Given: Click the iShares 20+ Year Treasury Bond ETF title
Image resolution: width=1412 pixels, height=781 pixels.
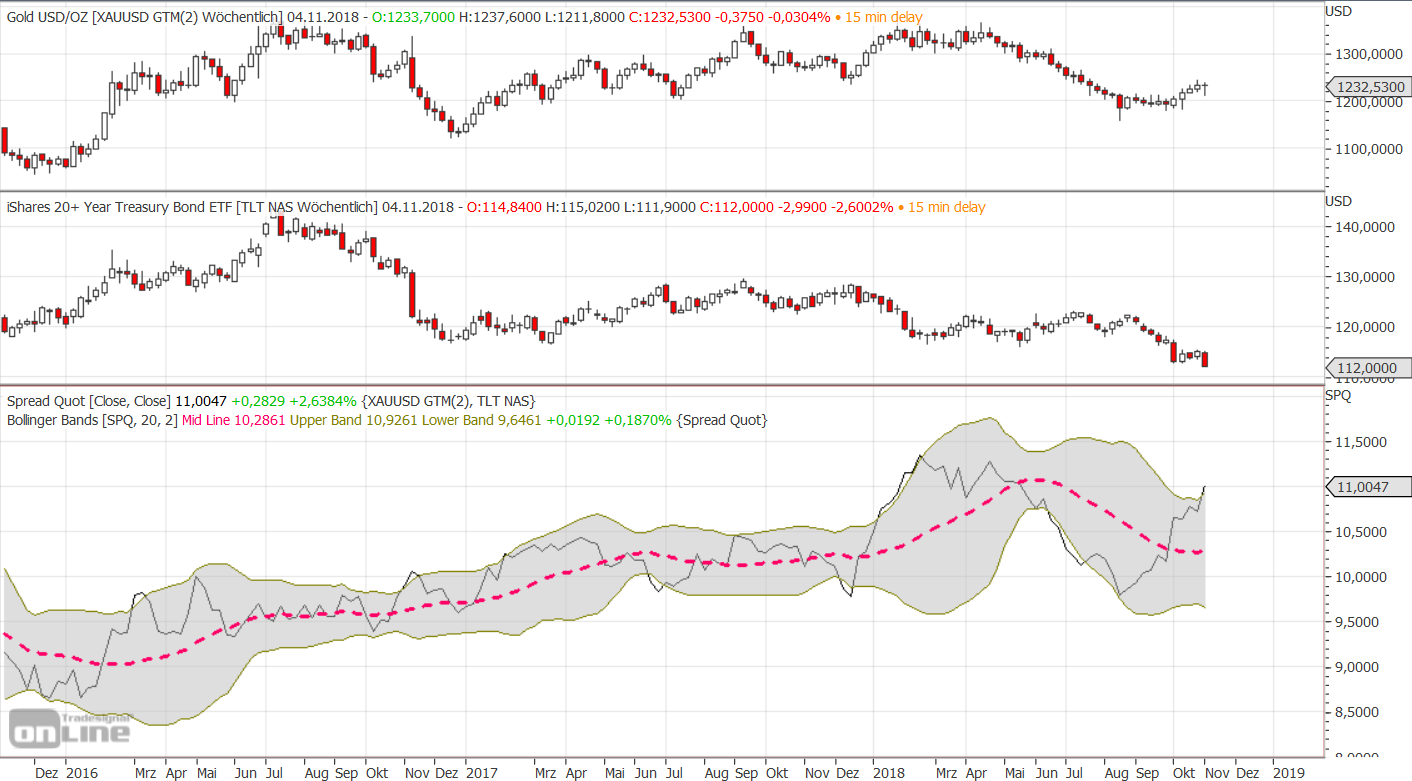Looking at the screenshot, I should click(191, 207).
